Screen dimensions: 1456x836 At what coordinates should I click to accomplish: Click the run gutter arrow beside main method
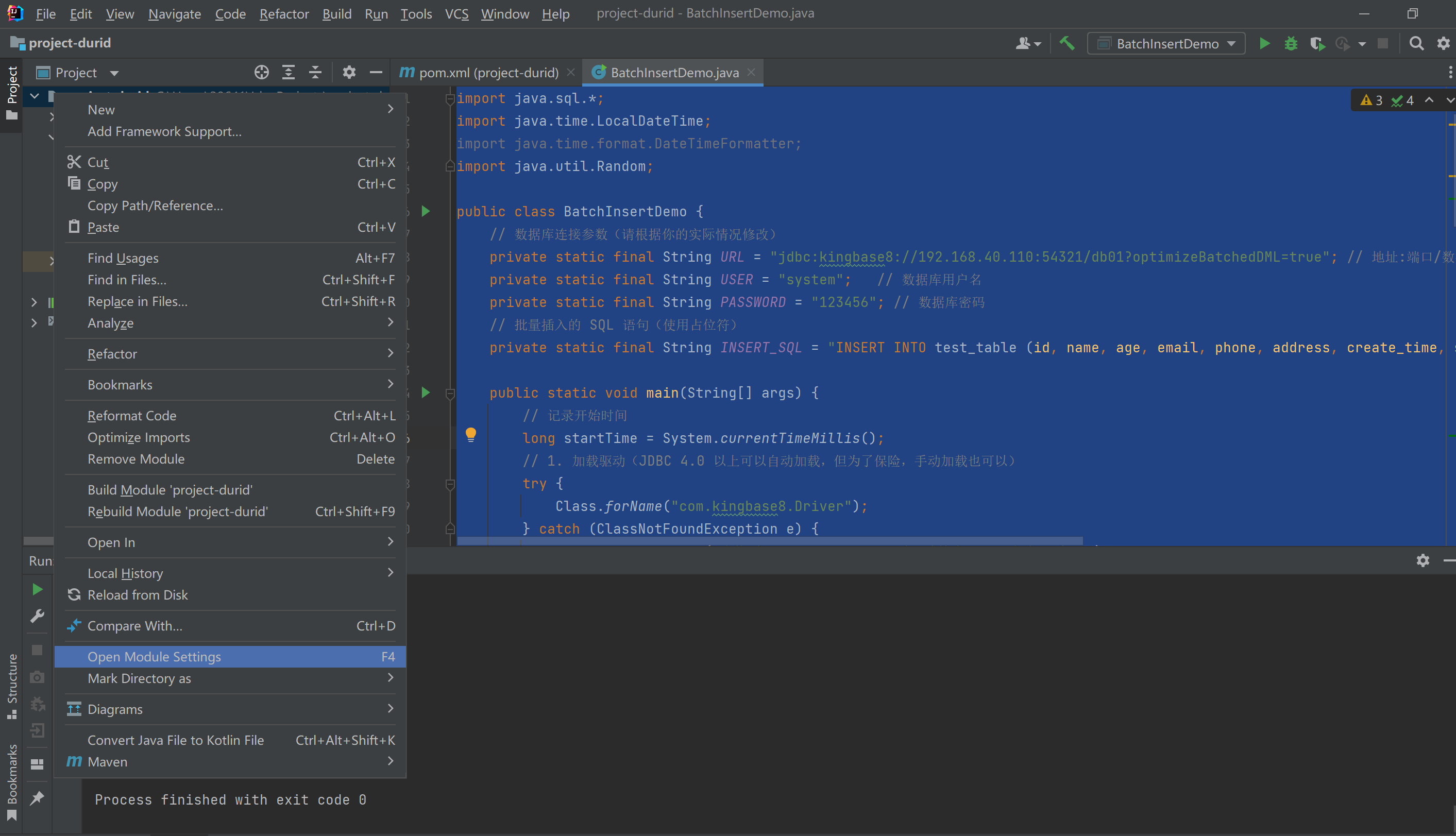[426, 393]
